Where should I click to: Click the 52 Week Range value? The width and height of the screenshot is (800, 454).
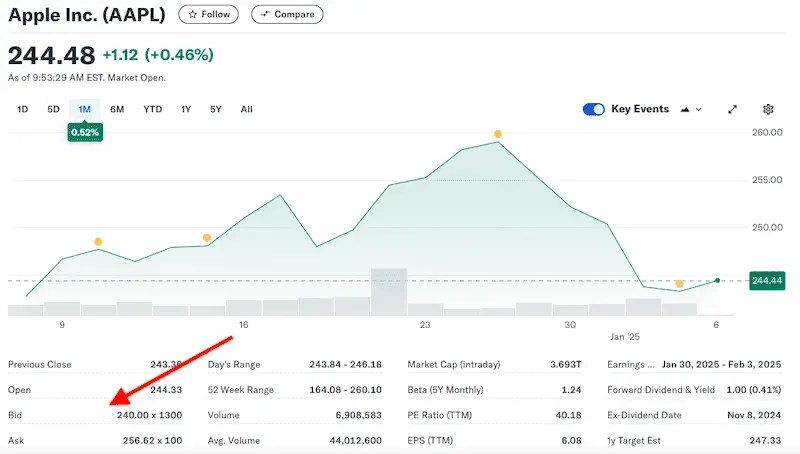[345, 390]
